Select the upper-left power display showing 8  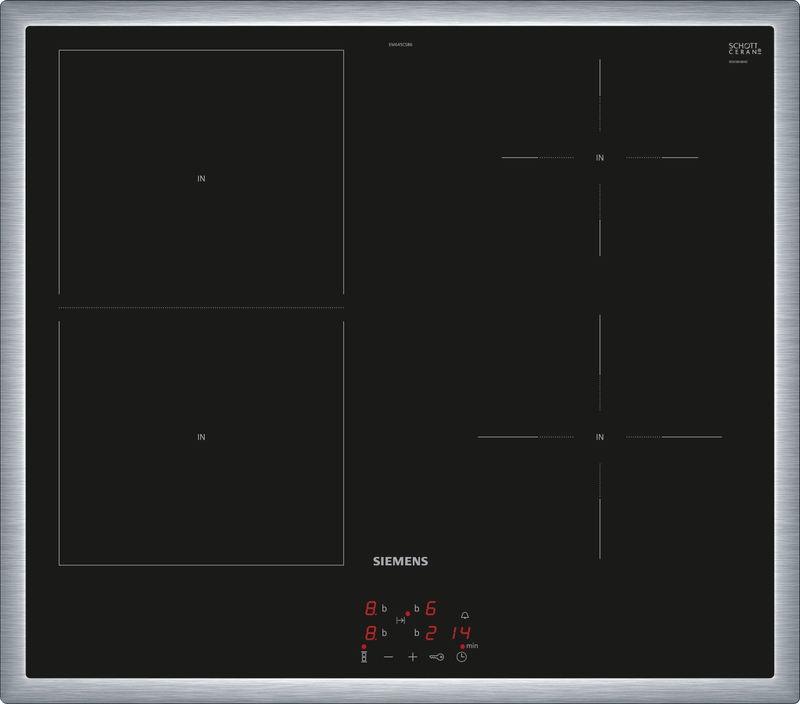(x=369, y=608)
